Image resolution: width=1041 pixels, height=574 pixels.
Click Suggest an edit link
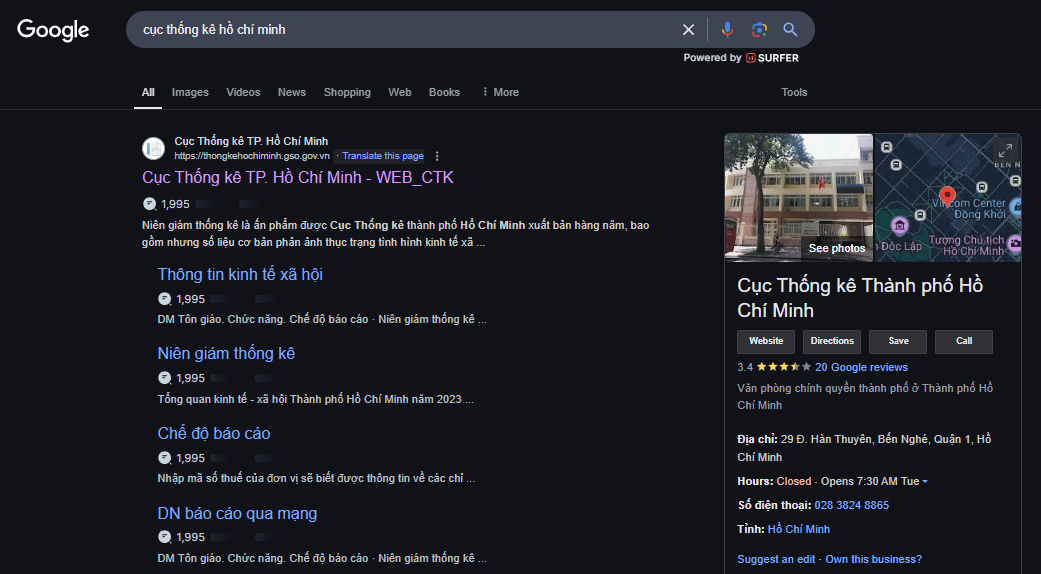776,559
